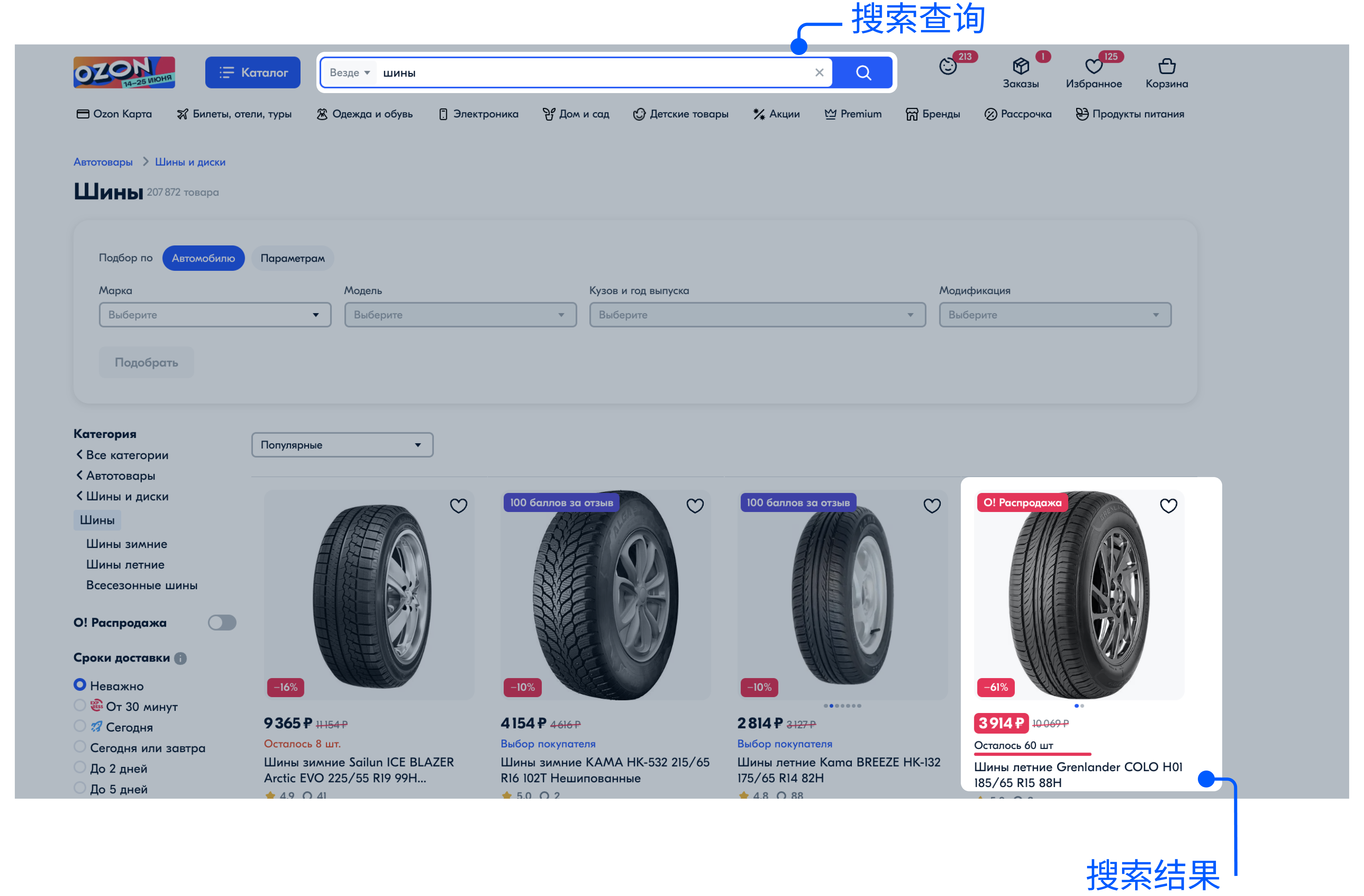Open the Кузов и год выпуска dropdown
1364x896 pixels.
point(757,315)
